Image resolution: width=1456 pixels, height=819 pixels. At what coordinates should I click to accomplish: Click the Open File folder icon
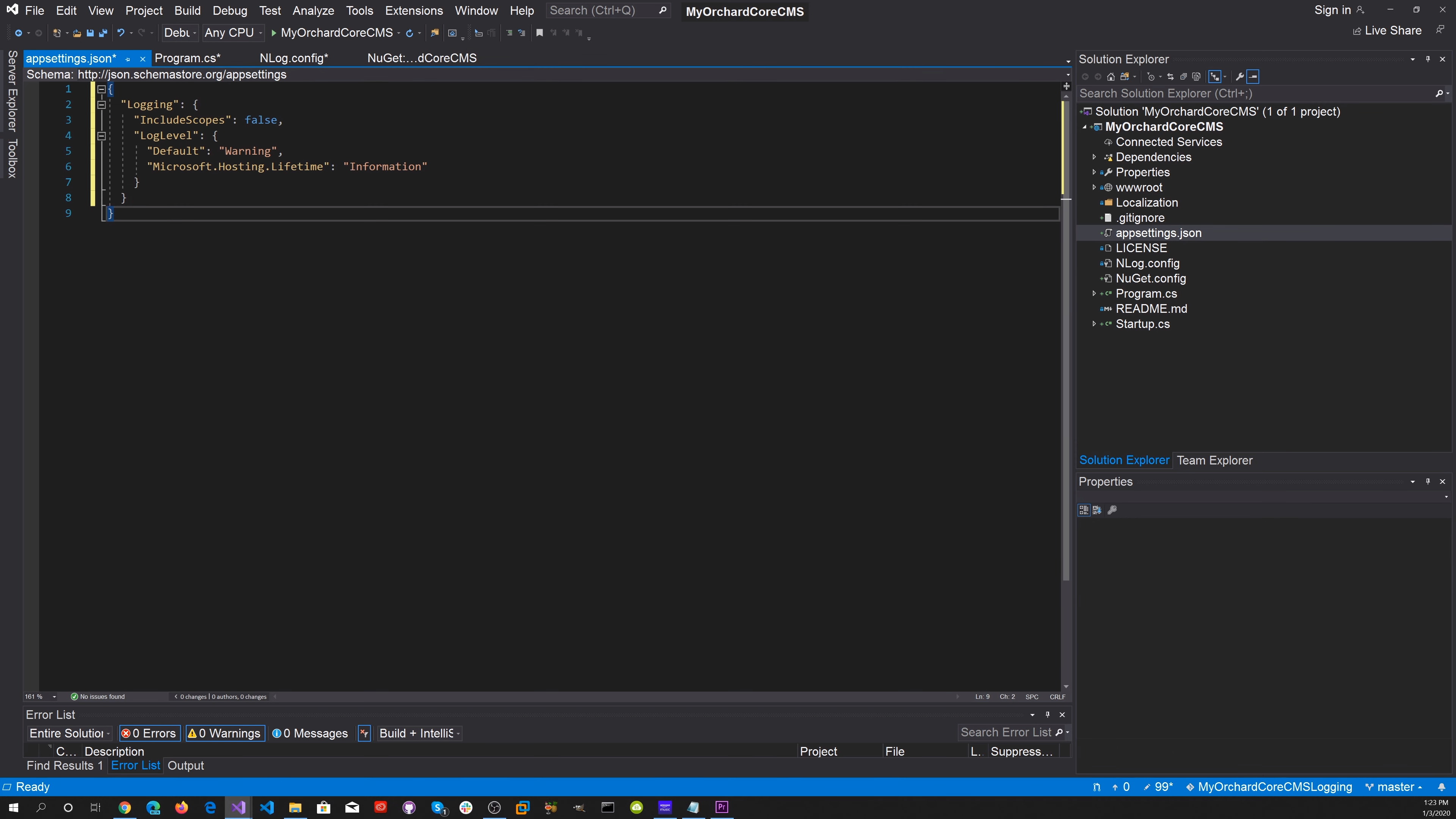point(77,33)
